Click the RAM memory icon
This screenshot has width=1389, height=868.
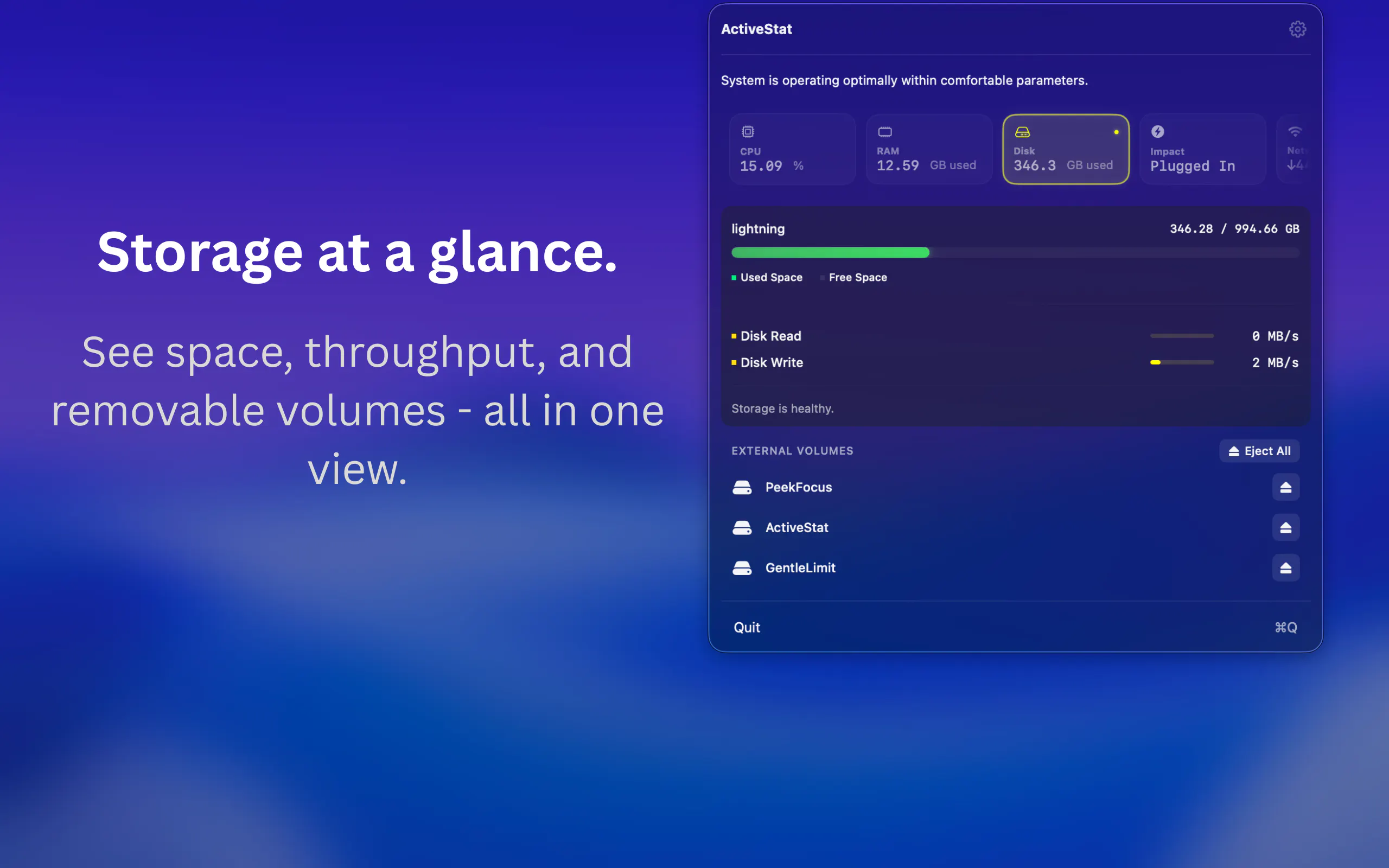(884, 132)
